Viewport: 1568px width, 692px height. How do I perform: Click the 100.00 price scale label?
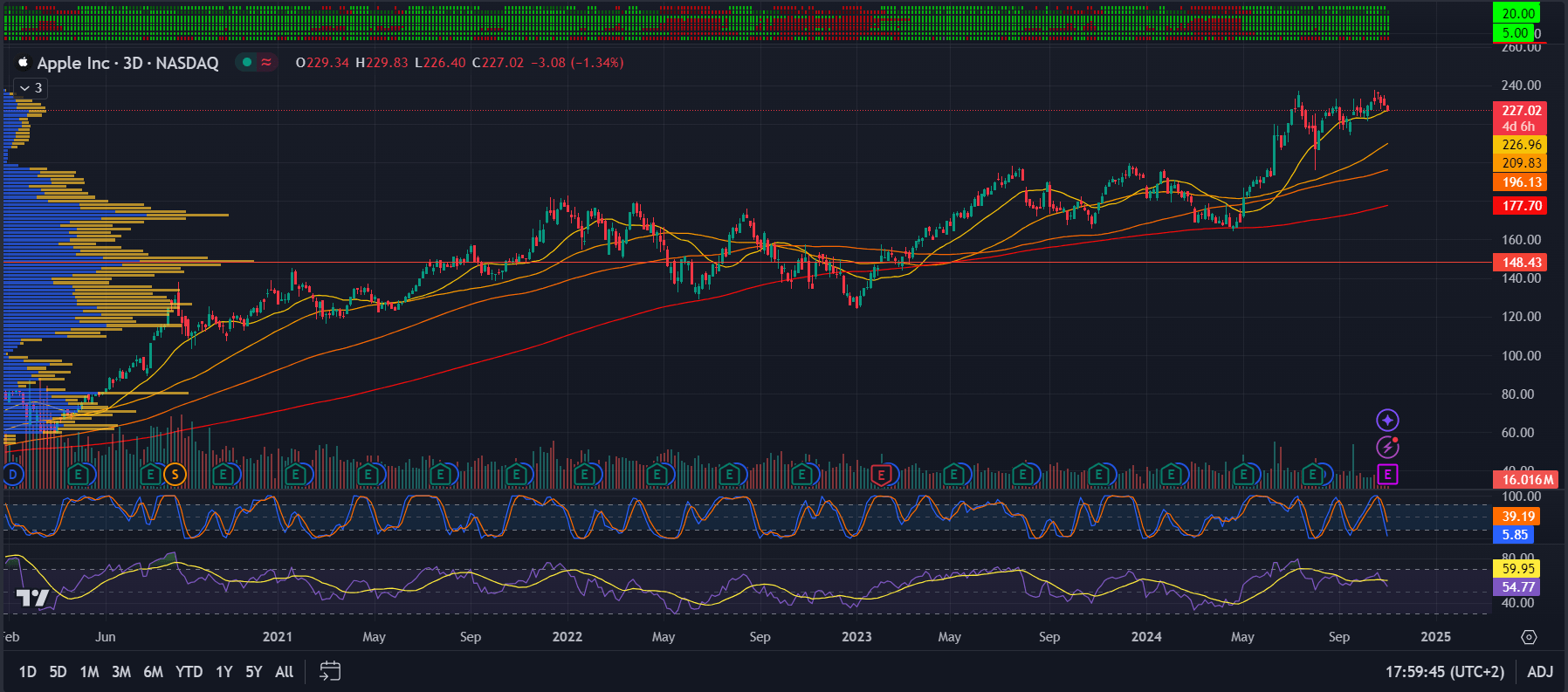point(1521,355)
